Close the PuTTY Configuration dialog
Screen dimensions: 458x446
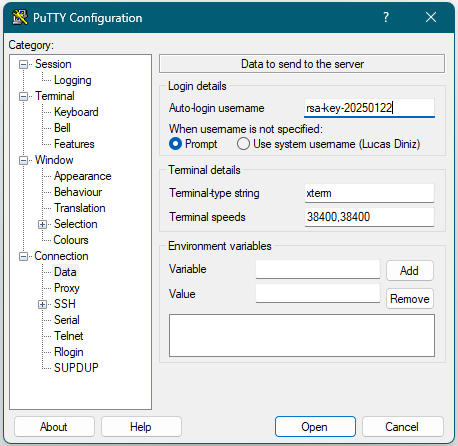tap(431, 17)
